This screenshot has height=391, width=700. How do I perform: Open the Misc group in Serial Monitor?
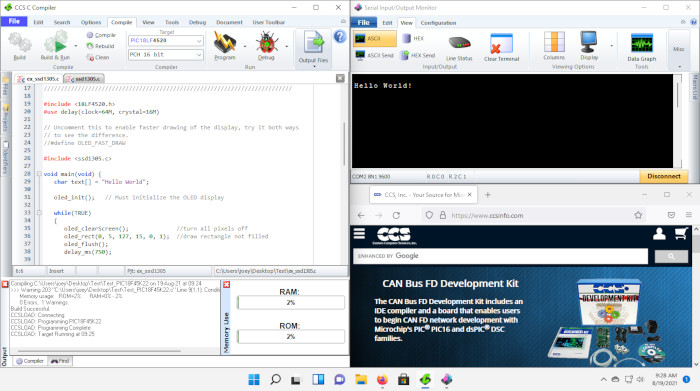(x=679, y=50)
